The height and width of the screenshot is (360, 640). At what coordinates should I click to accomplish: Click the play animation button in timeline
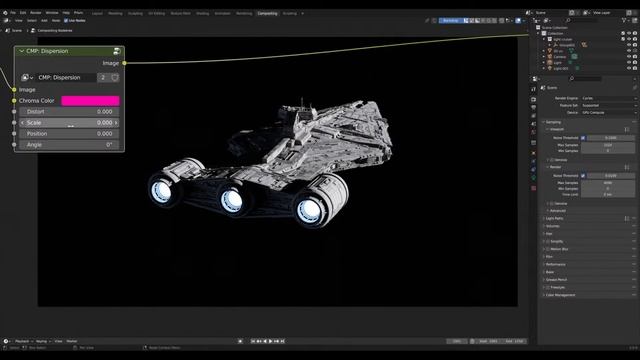point(270,341)
